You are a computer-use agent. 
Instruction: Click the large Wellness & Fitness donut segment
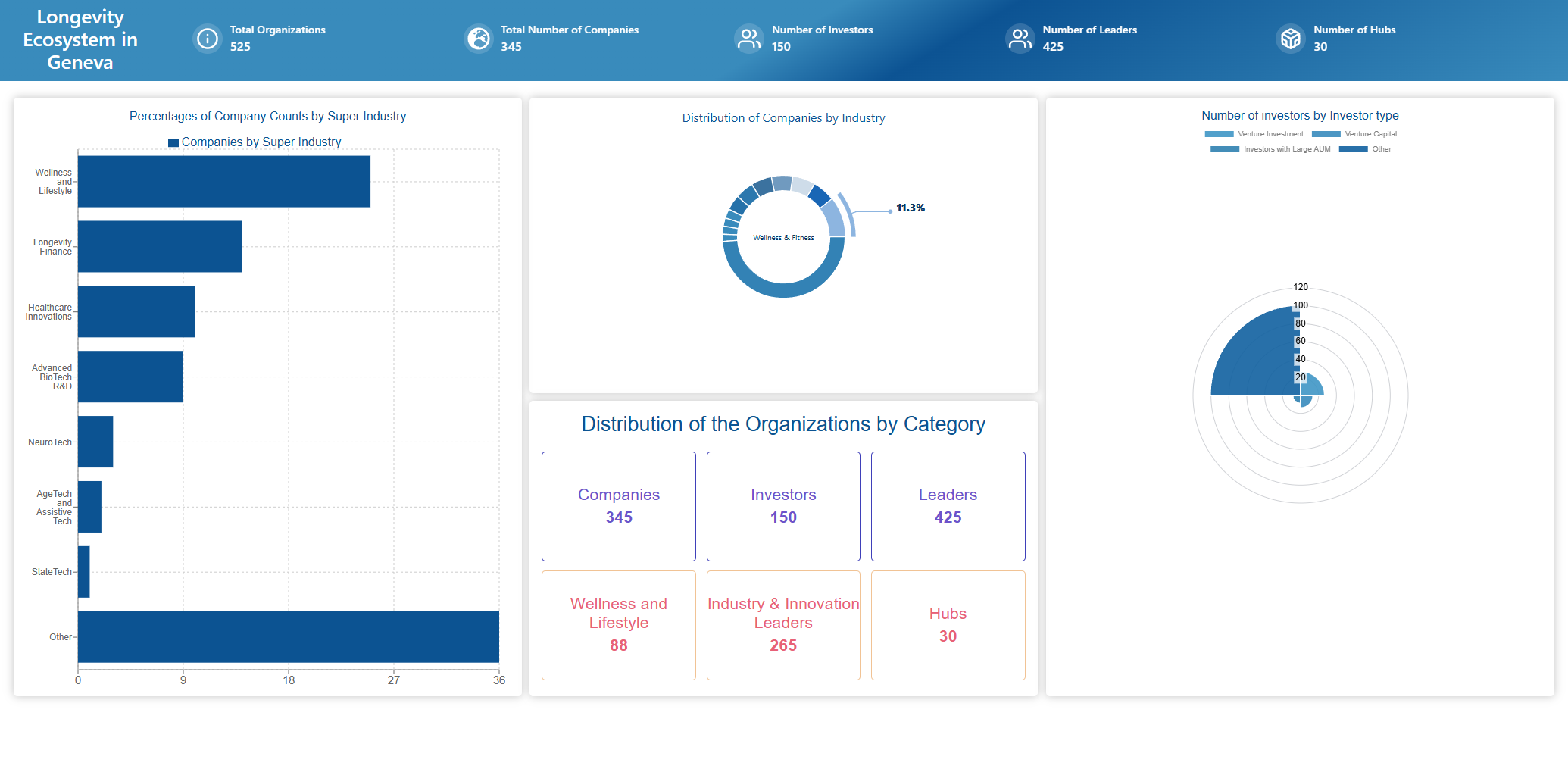pyautogui.click(x=783, y=289)
